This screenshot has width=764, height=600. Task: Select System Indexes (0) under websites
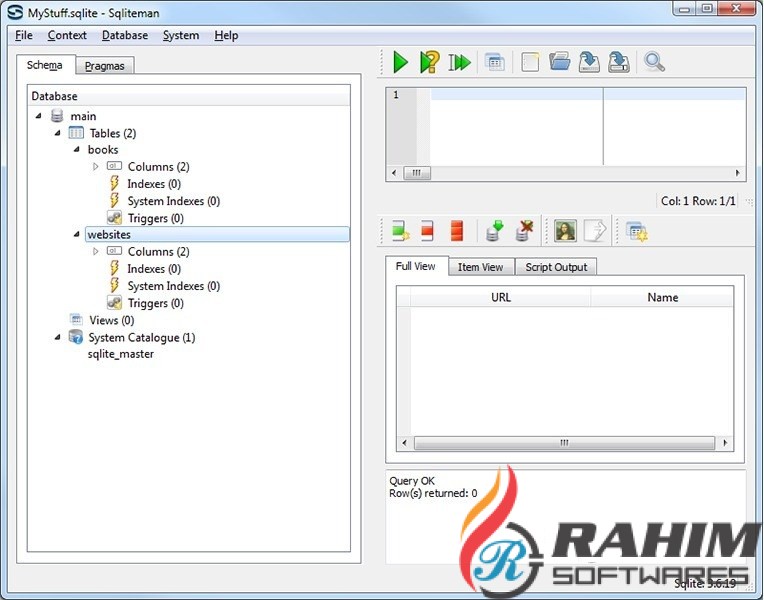pyautogui.click(x=173, y=286)
